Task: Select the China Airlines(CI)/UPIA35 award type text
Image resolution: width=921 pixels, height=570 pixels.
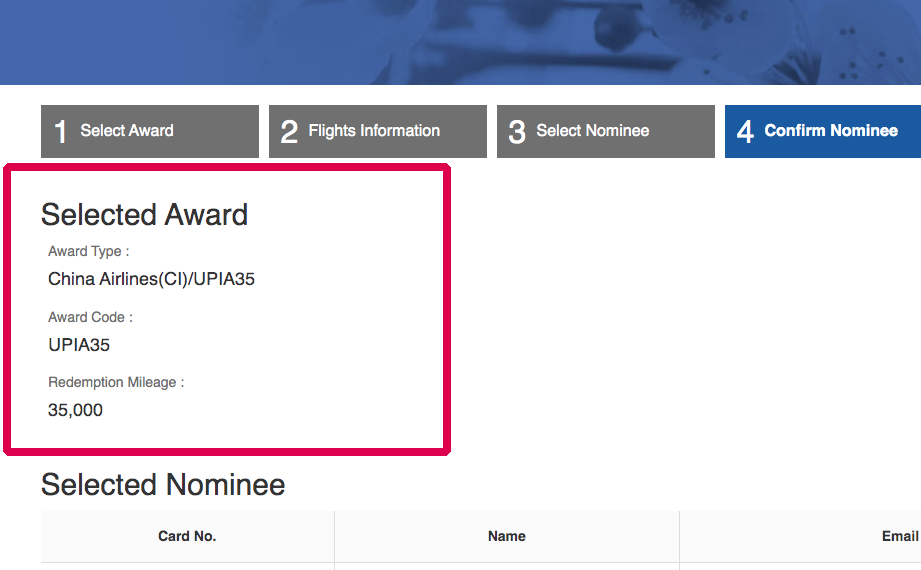Action: click(151, 279)
